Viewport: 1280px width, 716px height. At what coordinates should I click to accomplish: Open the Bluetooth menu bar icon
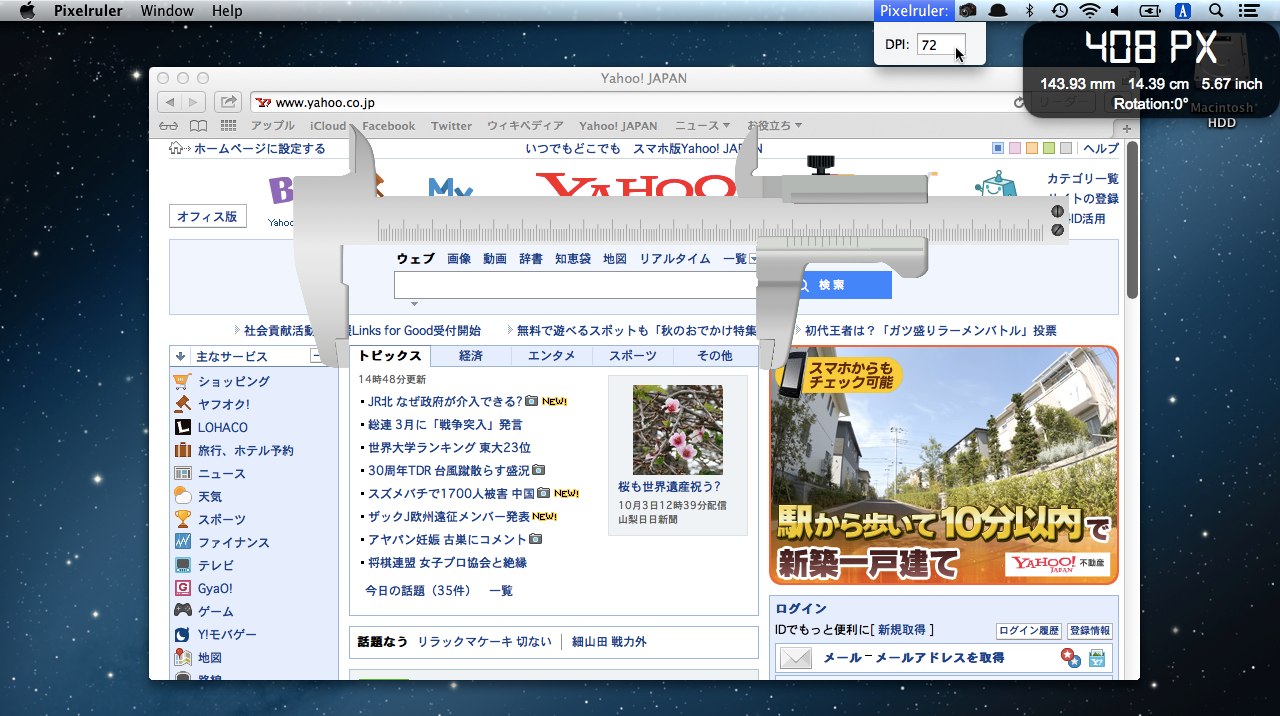[x=1030, y=11]
